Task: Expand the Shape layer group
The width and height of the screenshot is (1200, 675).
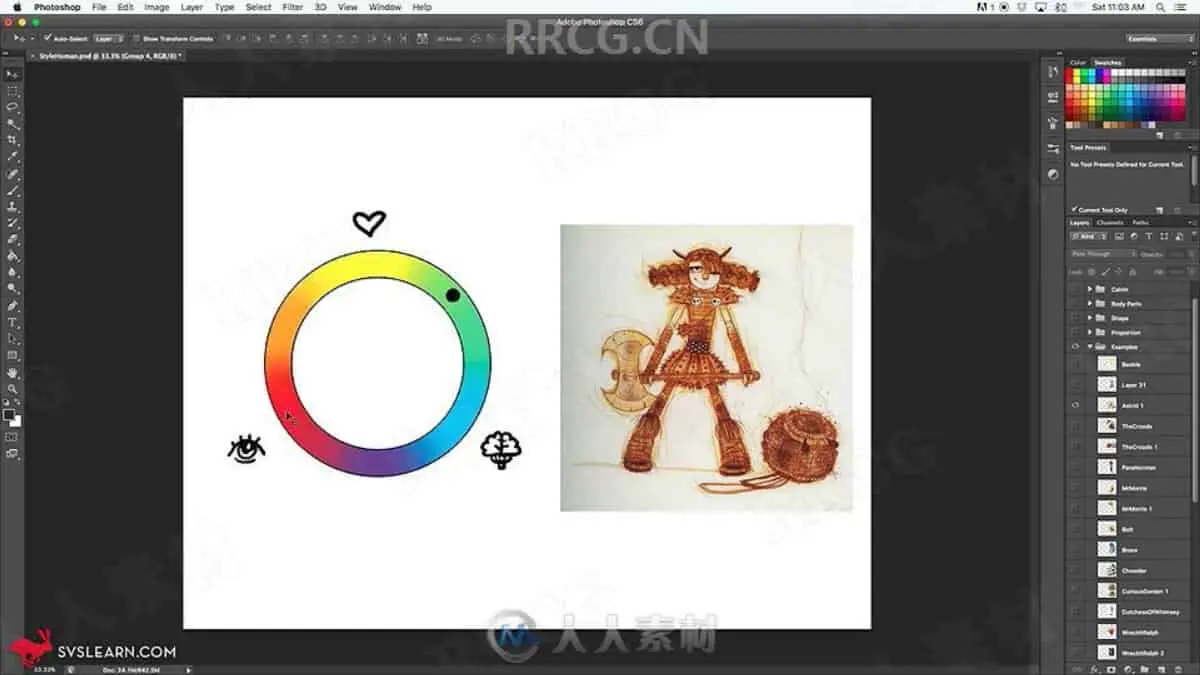Action: coord(1090,318)
